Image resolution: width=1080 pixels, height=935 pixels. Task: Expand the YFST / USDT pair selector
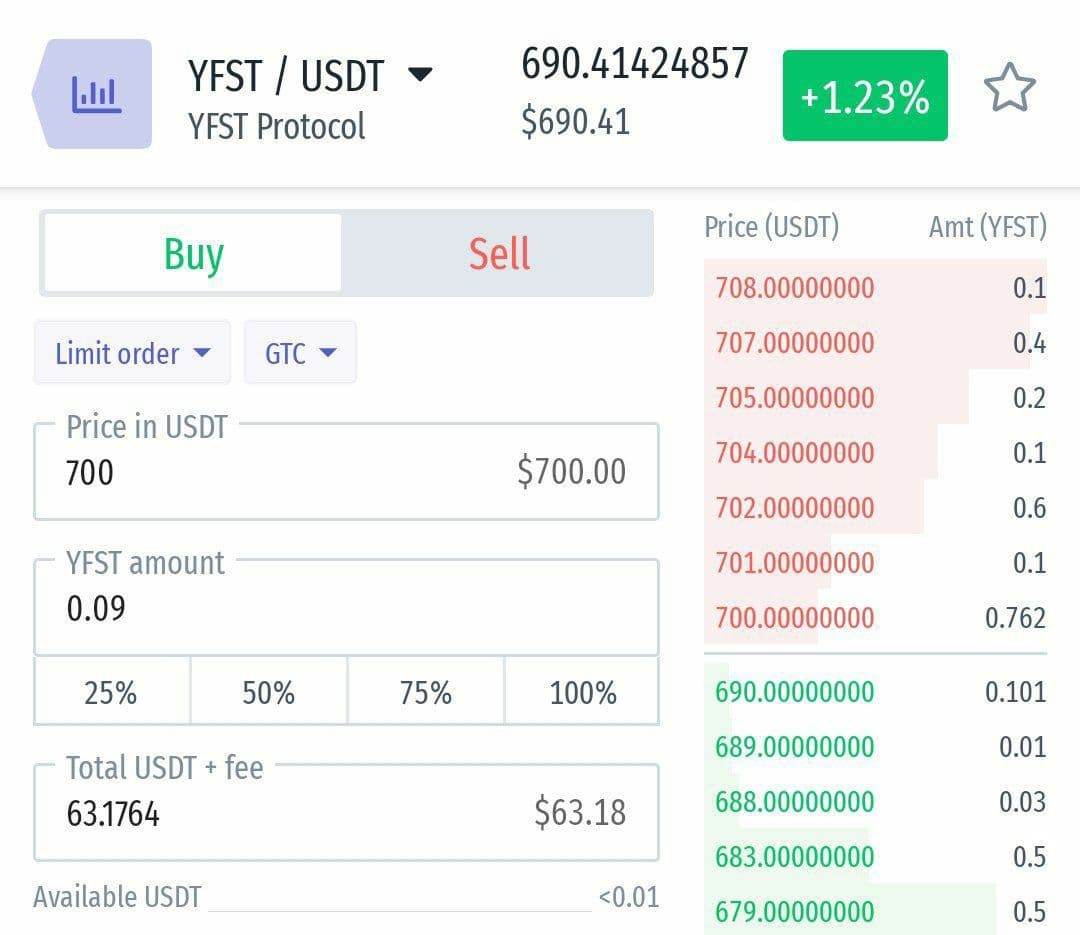[421, 75]
